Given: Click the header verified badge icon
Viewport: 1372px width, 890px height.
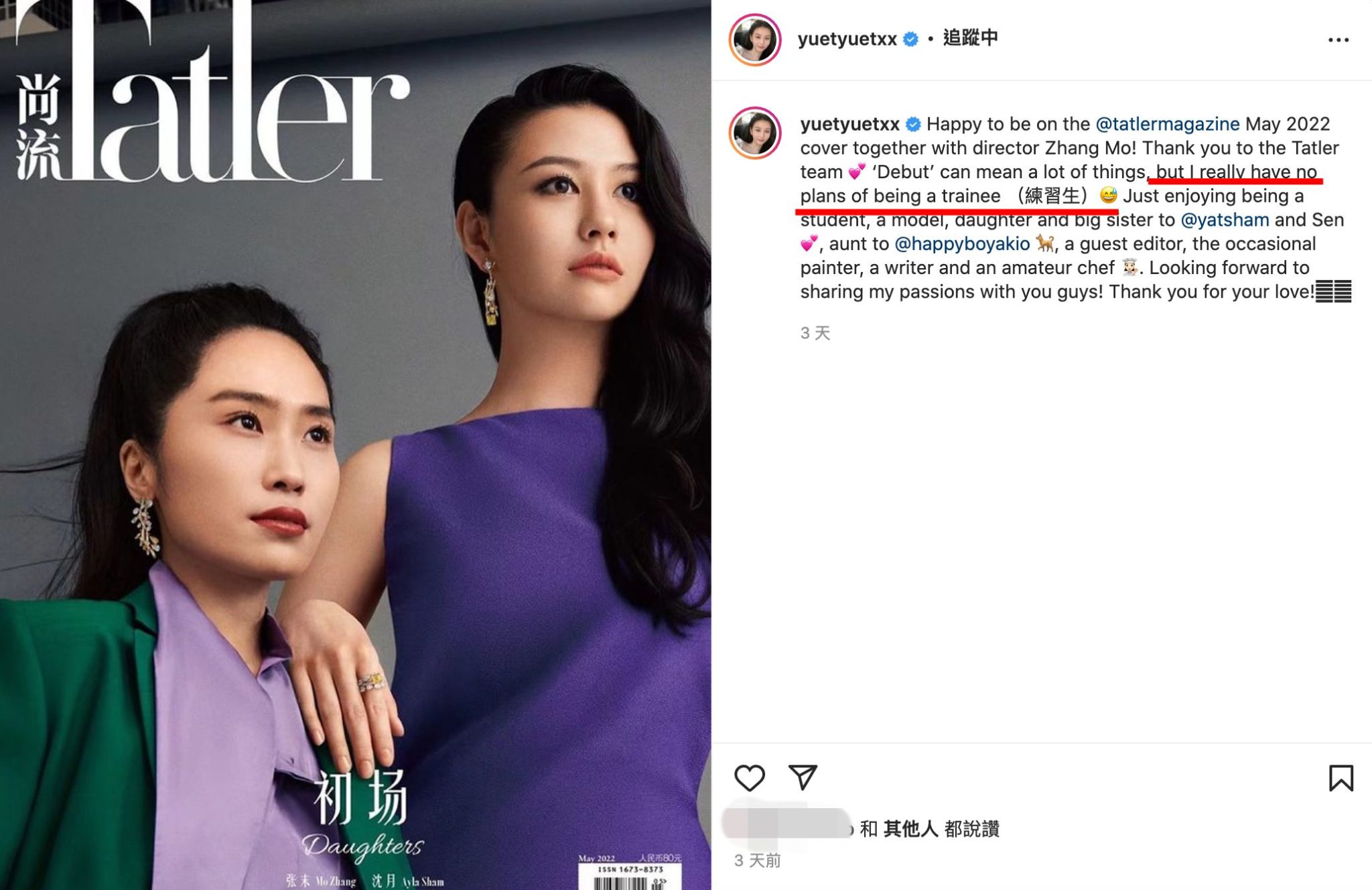Looking at the screenshot, I should 910,40.
